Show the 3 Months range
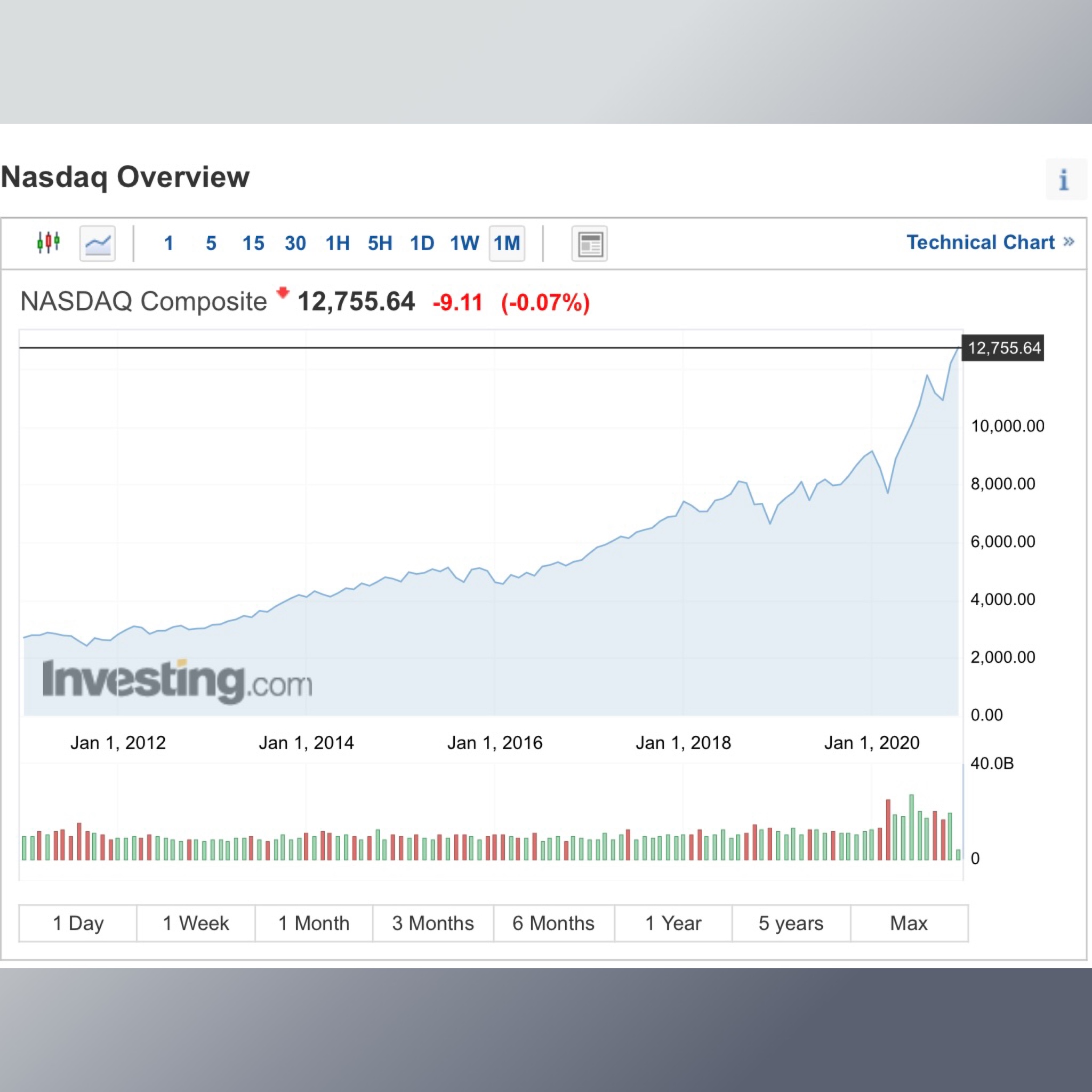The width and height of the screenshot is (1092, 1092). [x=433, y=923]
